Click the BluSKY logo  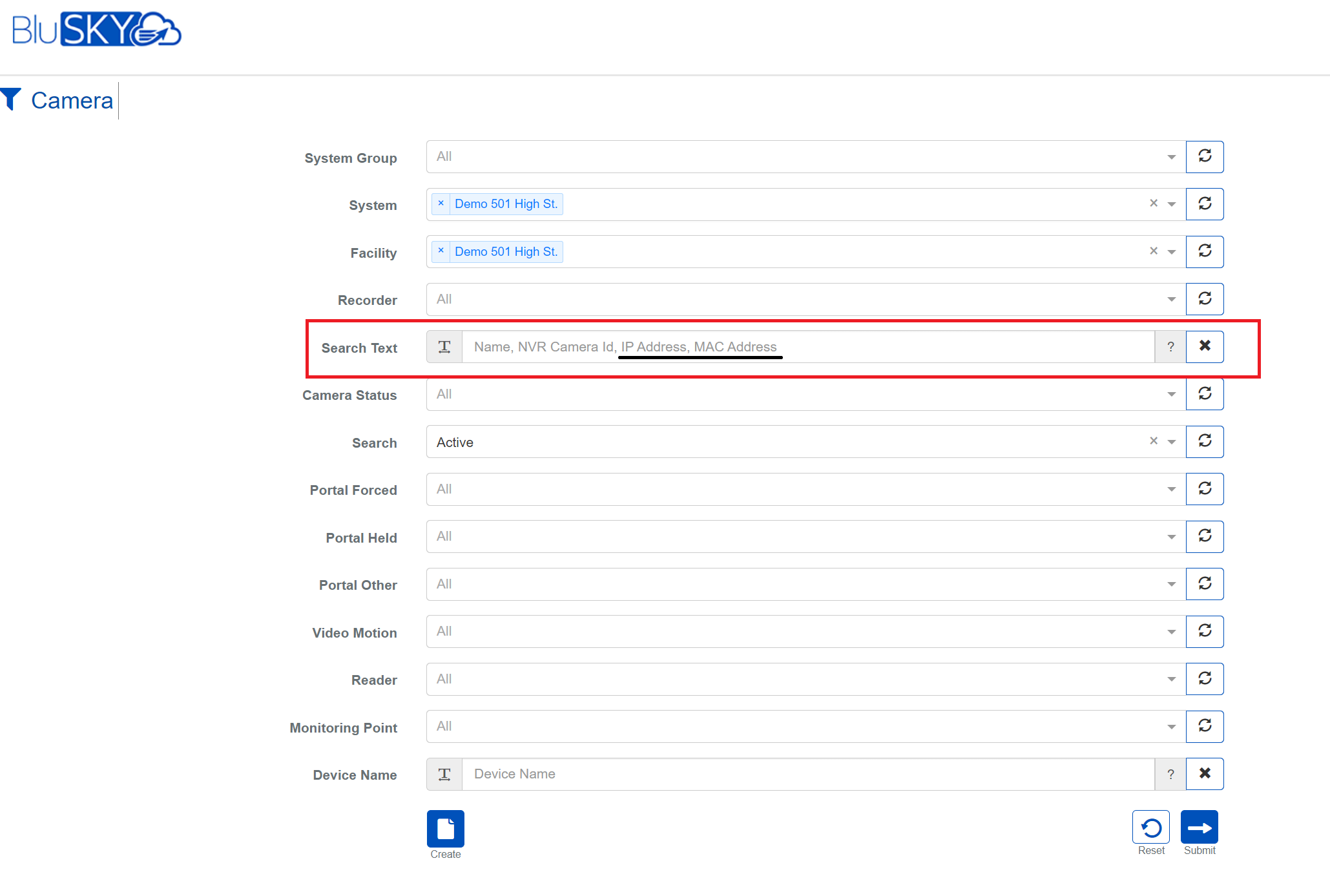pos(97,30)
